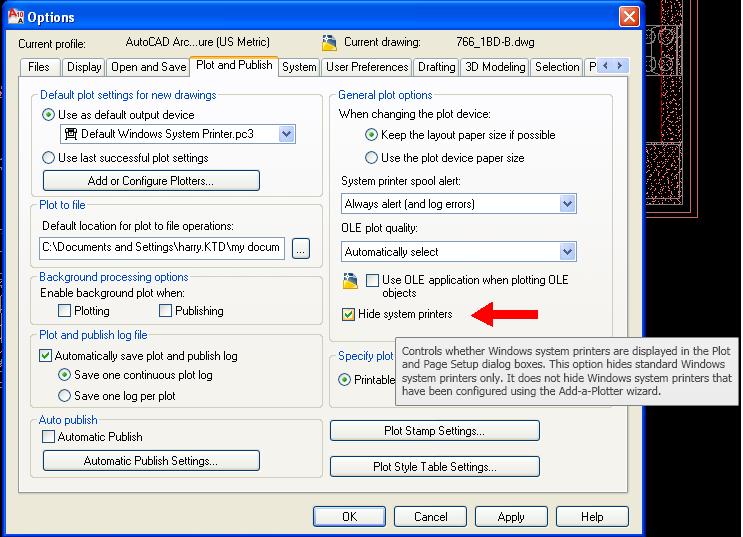Screen dimensions: 743x537
Task: Click the plotter icon in the default output device box
Action: click(x=71, y=134)
